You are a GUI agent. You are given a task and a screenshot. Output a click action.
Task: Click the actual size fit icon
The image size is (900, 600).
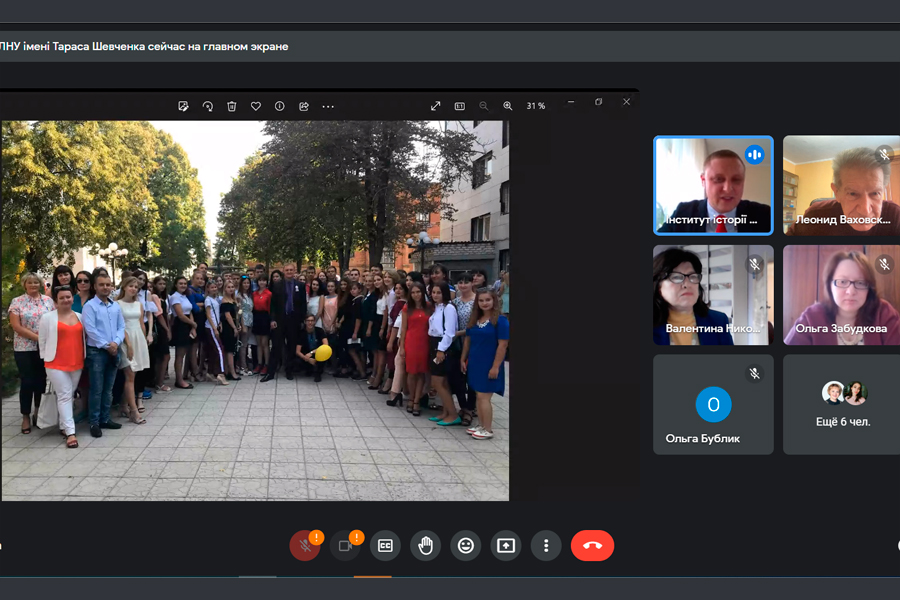(x=459, y=106)
